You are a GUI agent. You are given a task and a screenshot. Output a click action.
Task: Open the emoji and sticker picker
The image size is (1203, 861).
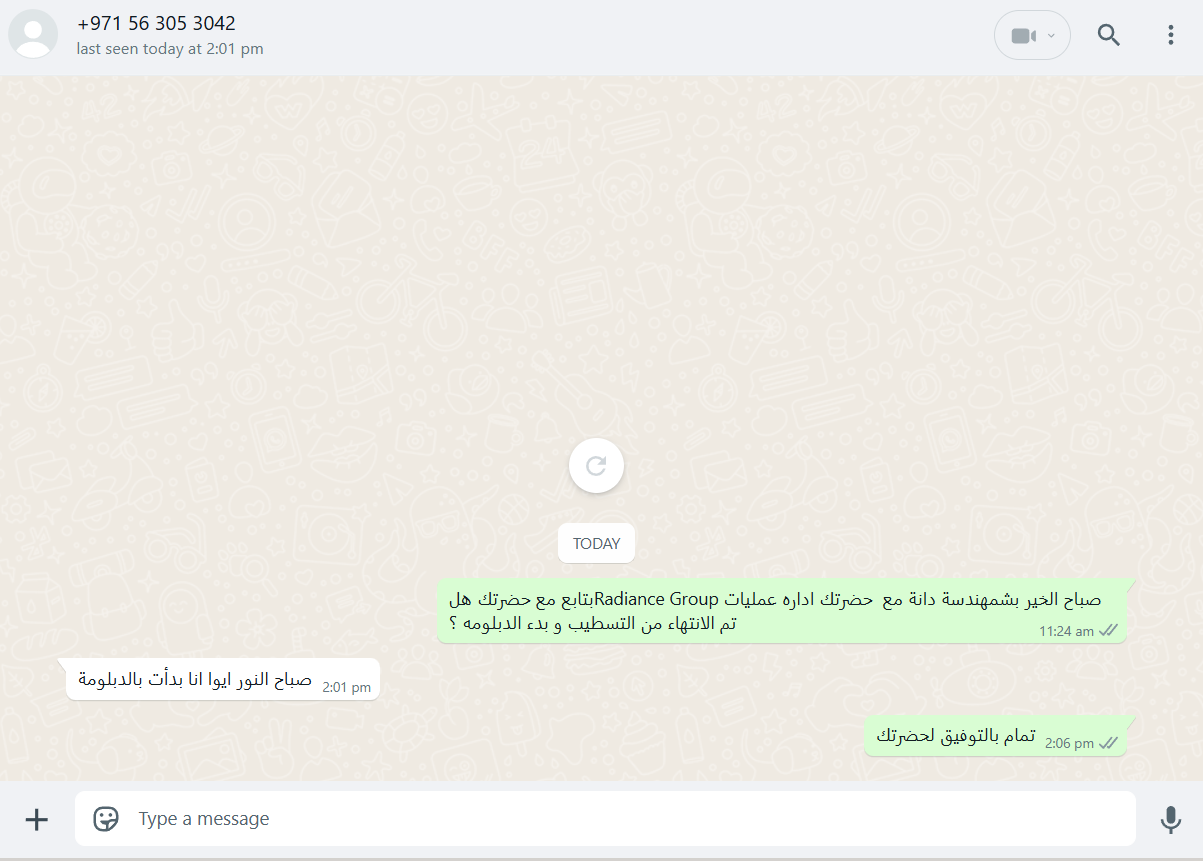pyautogui.click(x=106, y=819)
